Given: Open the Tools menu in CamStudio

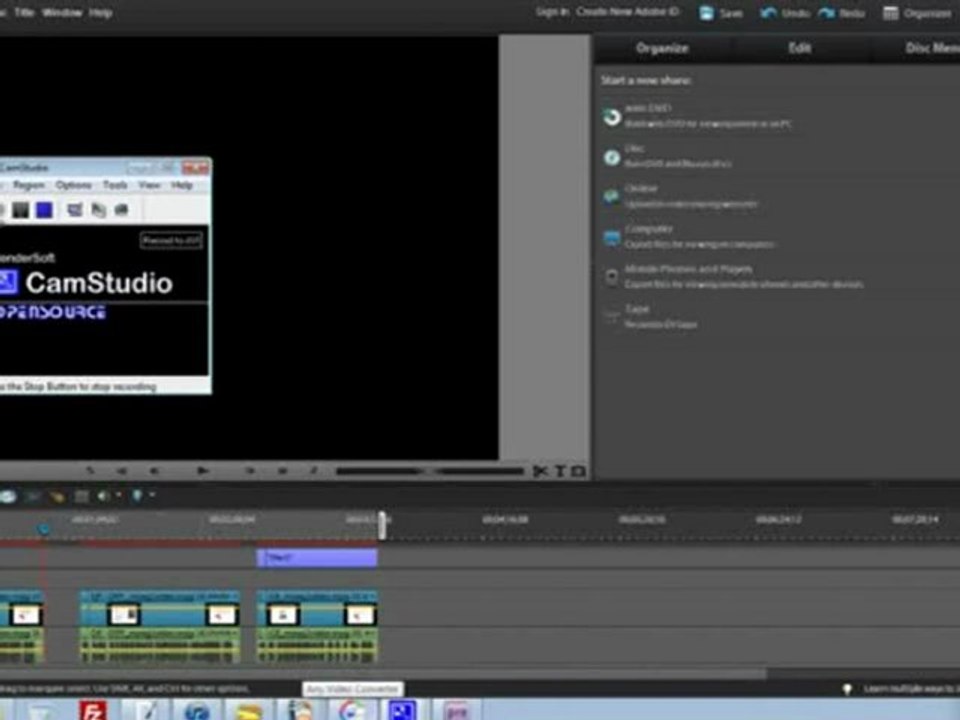Looking at the screenshot, I should point(115,185).
